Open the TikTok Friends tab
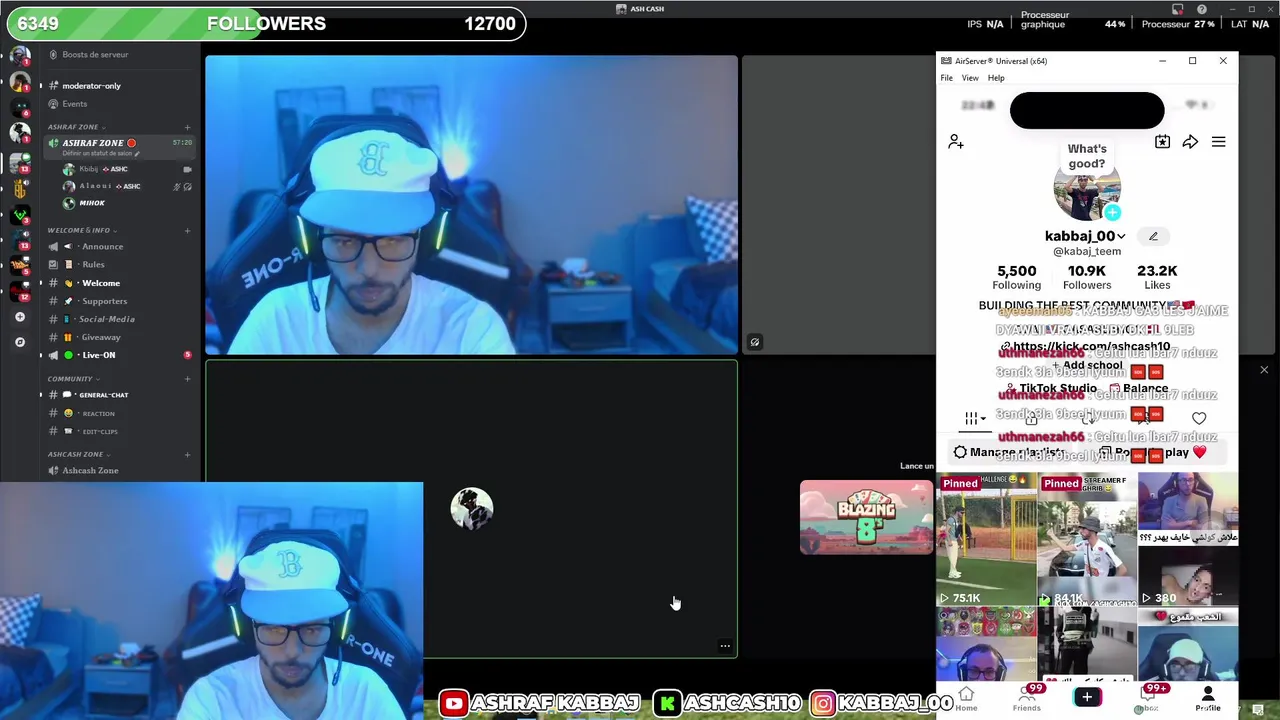 point(1027,698)
